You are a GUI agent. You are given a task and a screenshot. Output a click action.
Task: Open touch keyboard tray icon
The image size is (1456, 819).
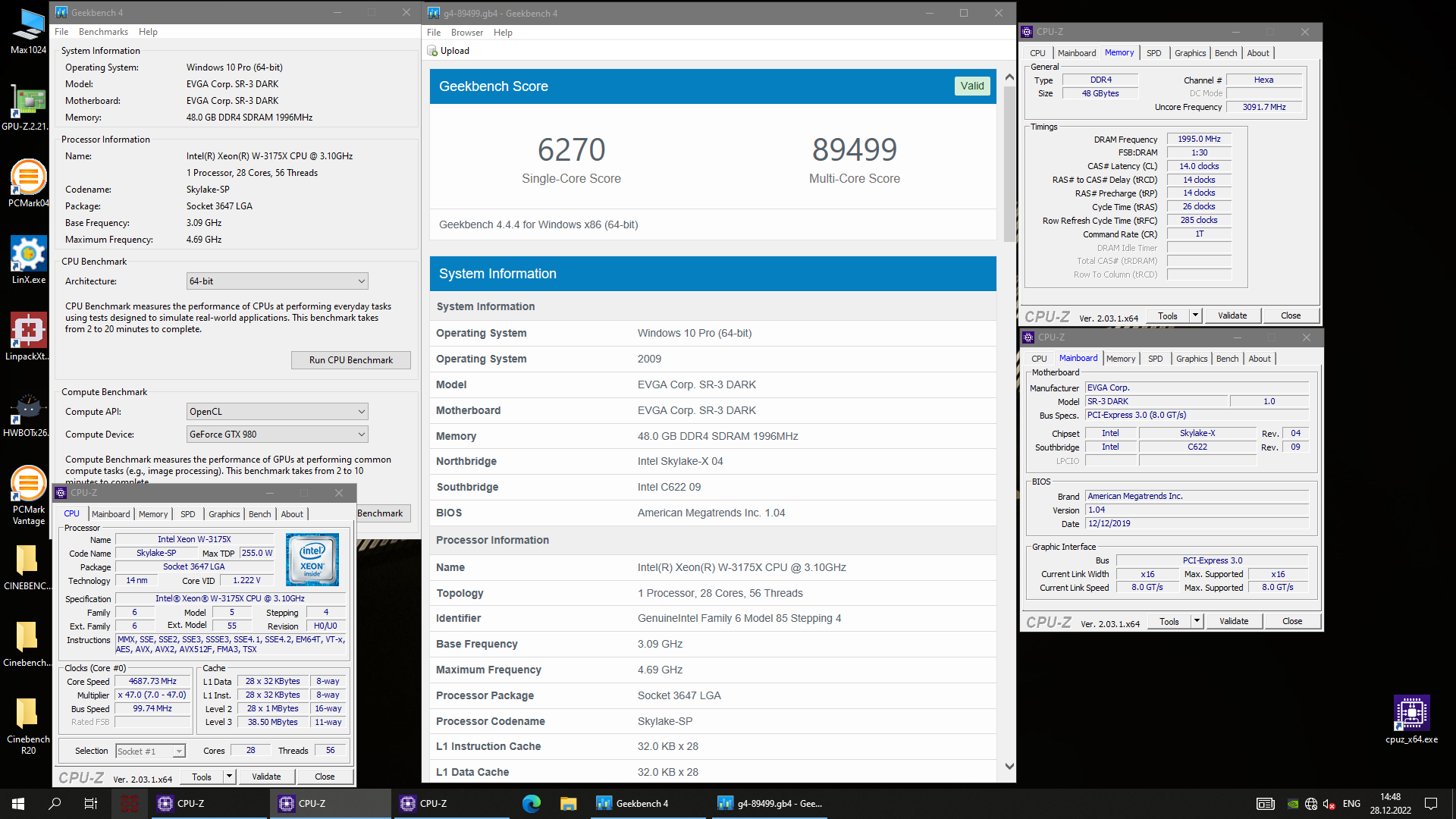click(x=1265, y=804)
